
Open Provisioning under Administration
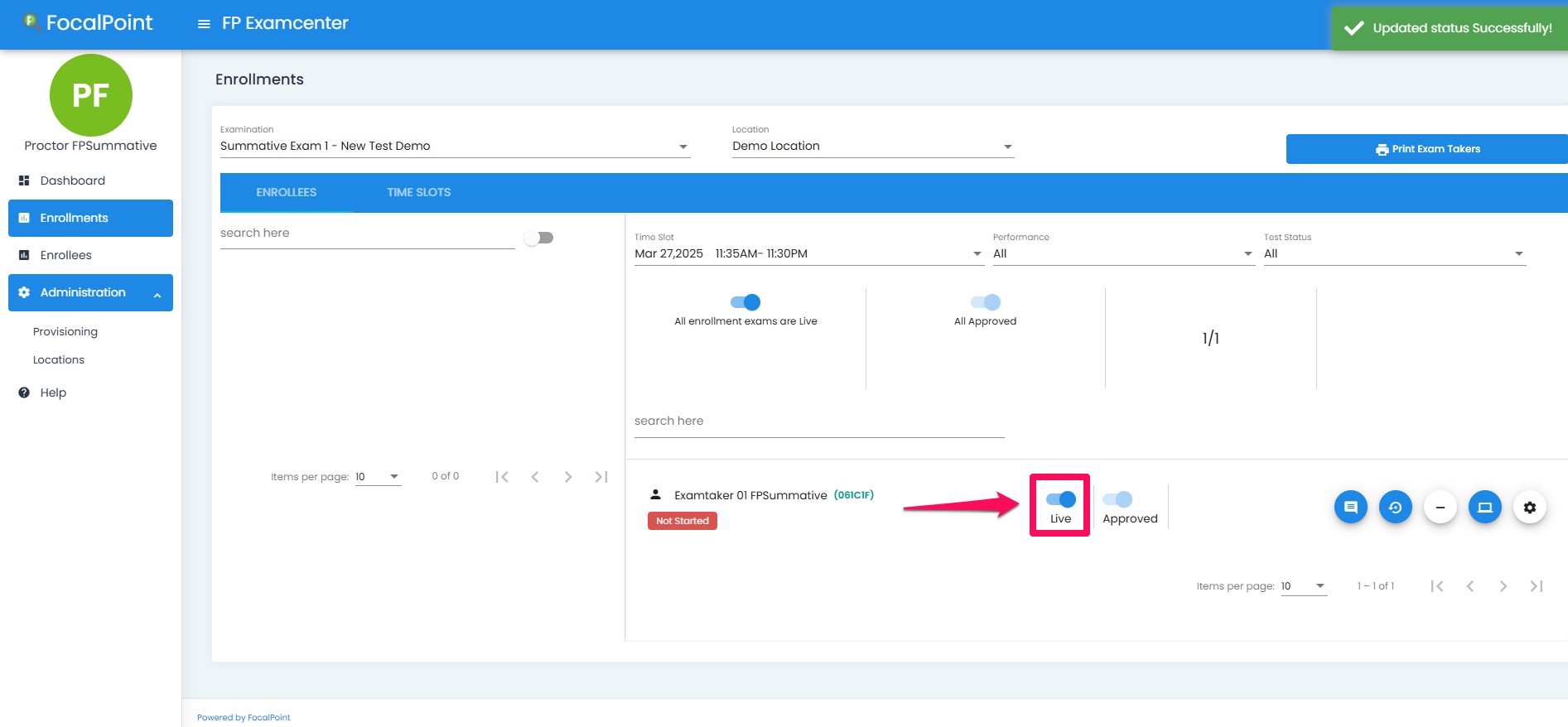coord(65,331)
